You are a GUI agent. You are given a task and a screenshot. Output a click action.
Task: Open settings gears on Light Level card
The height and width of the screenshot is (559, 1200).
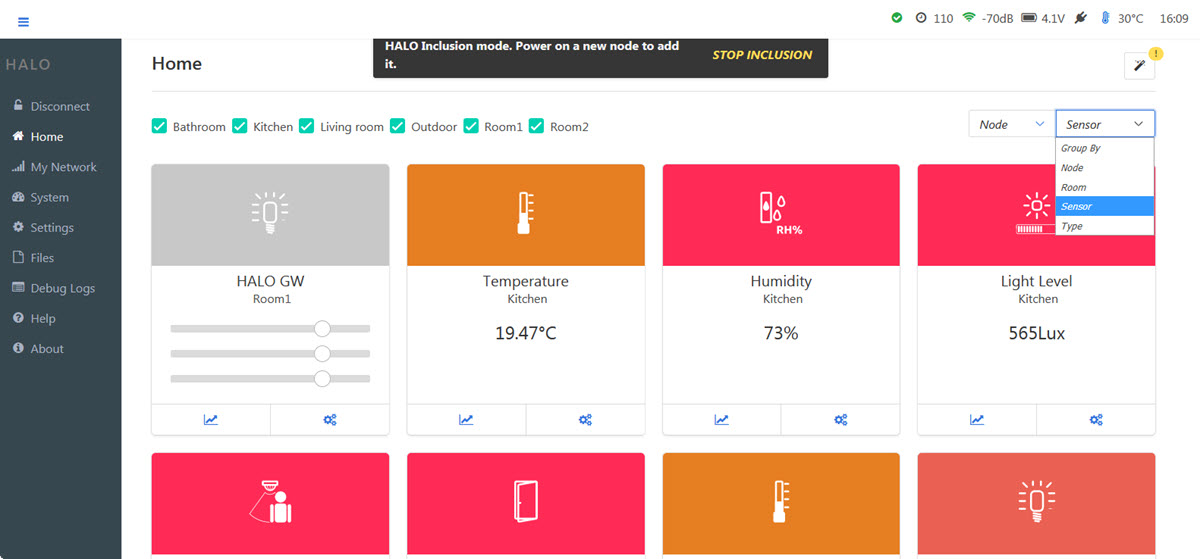coord(1096,420)
